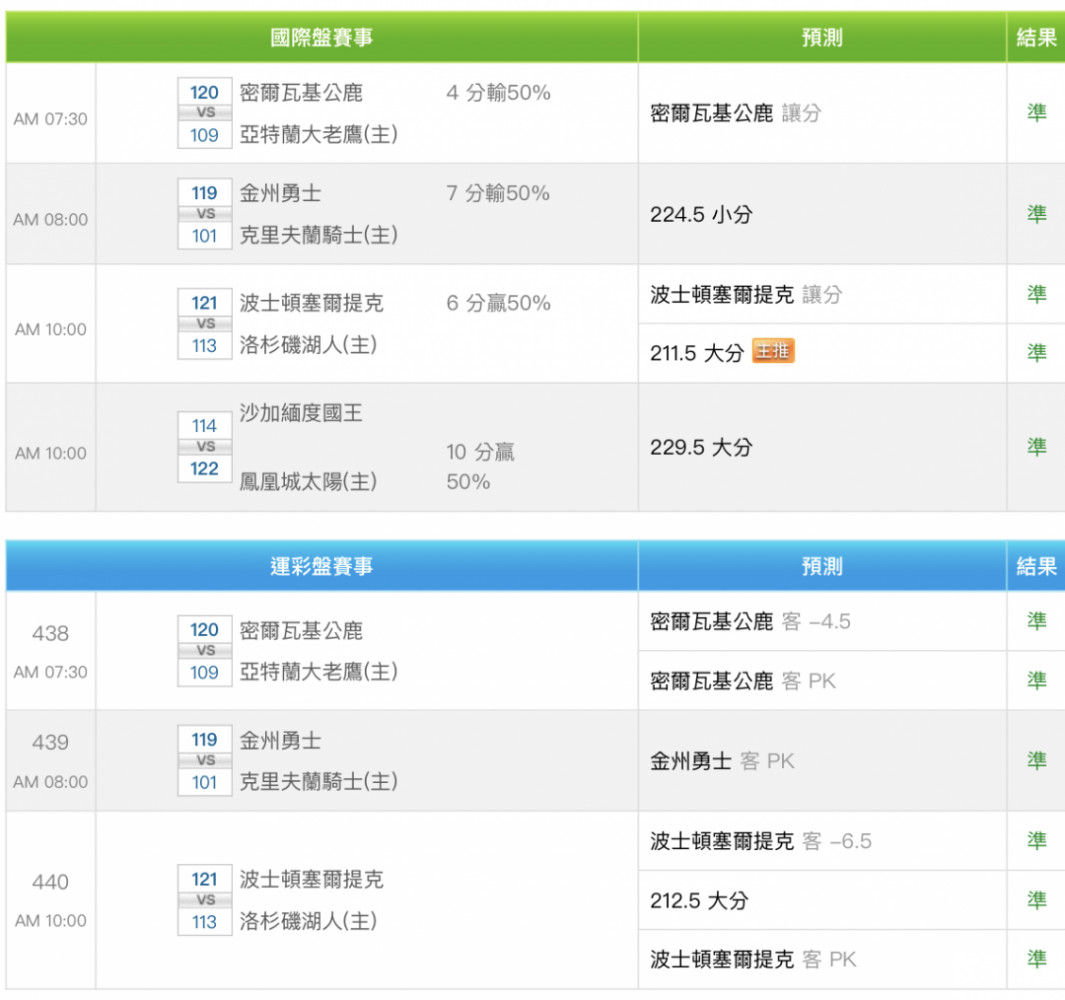Click the AM 07:30 time in 國際盤賽事 table
Image resolution: width=1065 pixels, height=1000 pixels.
(x=50, y=119)
